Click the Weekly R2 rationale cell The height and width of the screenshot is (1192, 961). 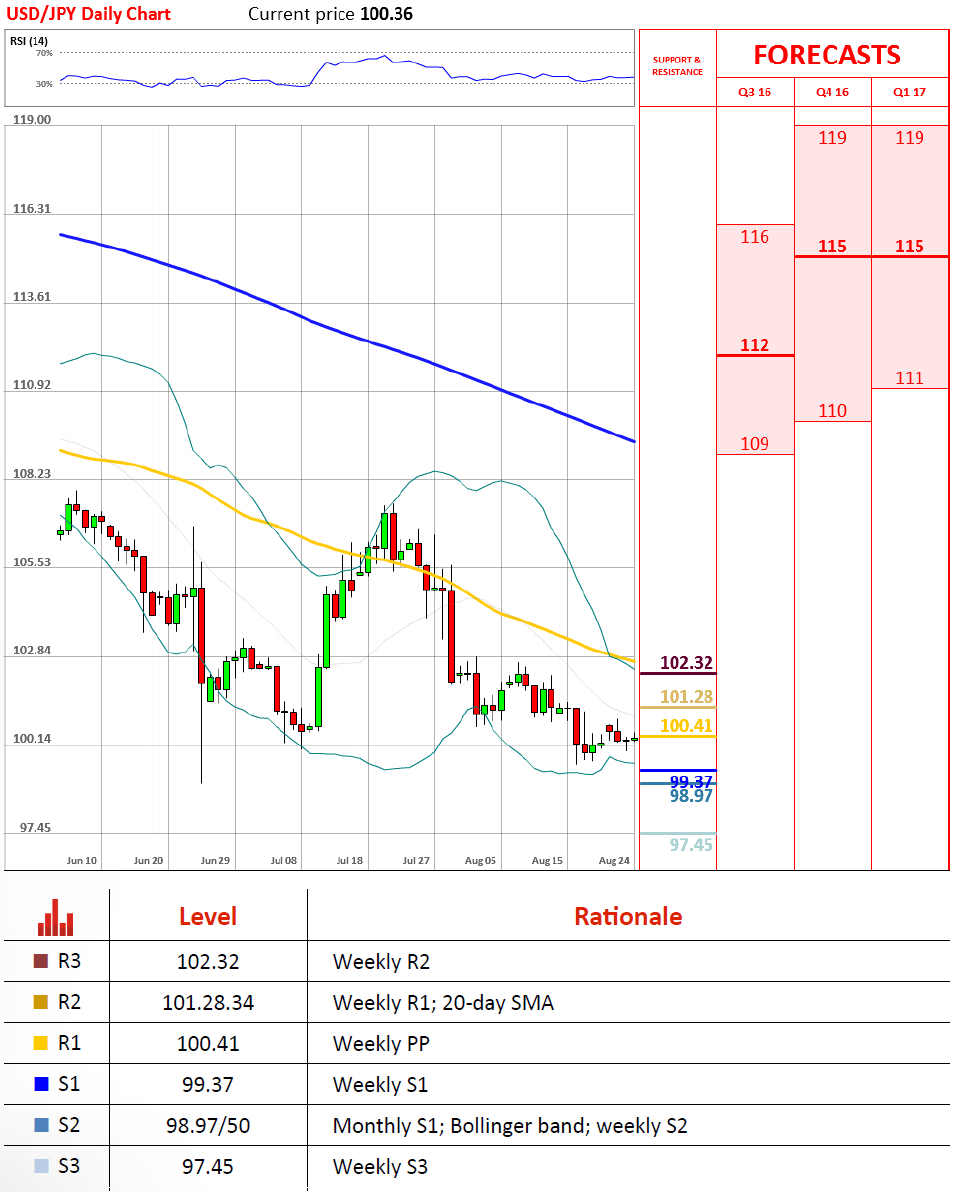[381, 962]
